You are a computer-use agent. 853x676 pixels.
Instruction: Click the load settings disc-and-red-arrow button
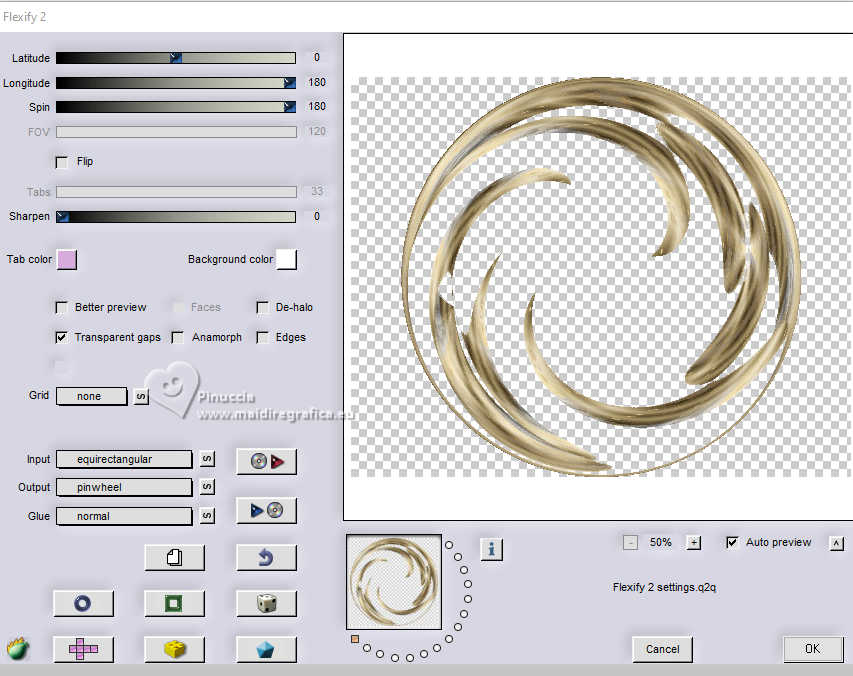tap(267, 462)
